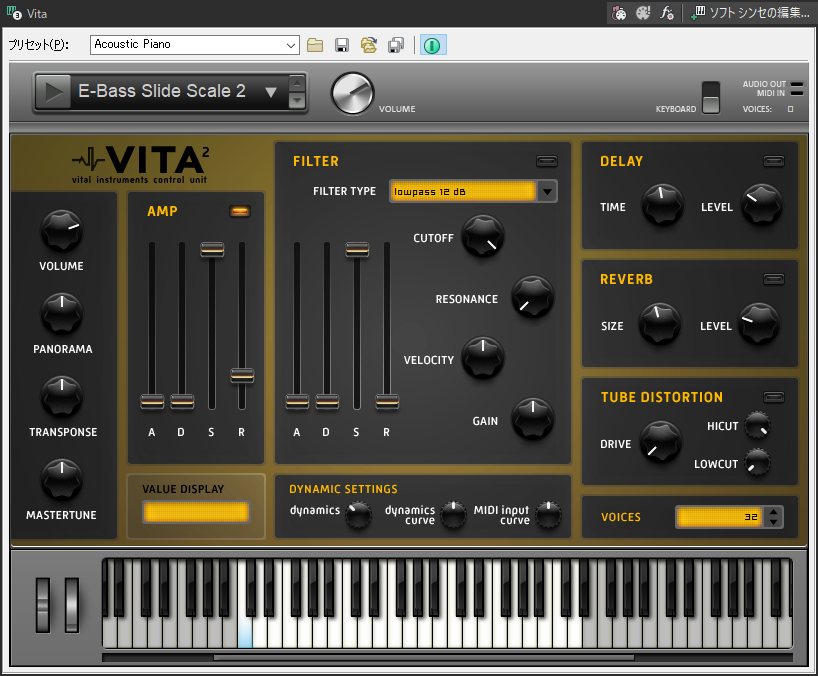Decrease VOICES count with down arrow
The width and height of the screenshot is (818, 676).
coord(773,522)
